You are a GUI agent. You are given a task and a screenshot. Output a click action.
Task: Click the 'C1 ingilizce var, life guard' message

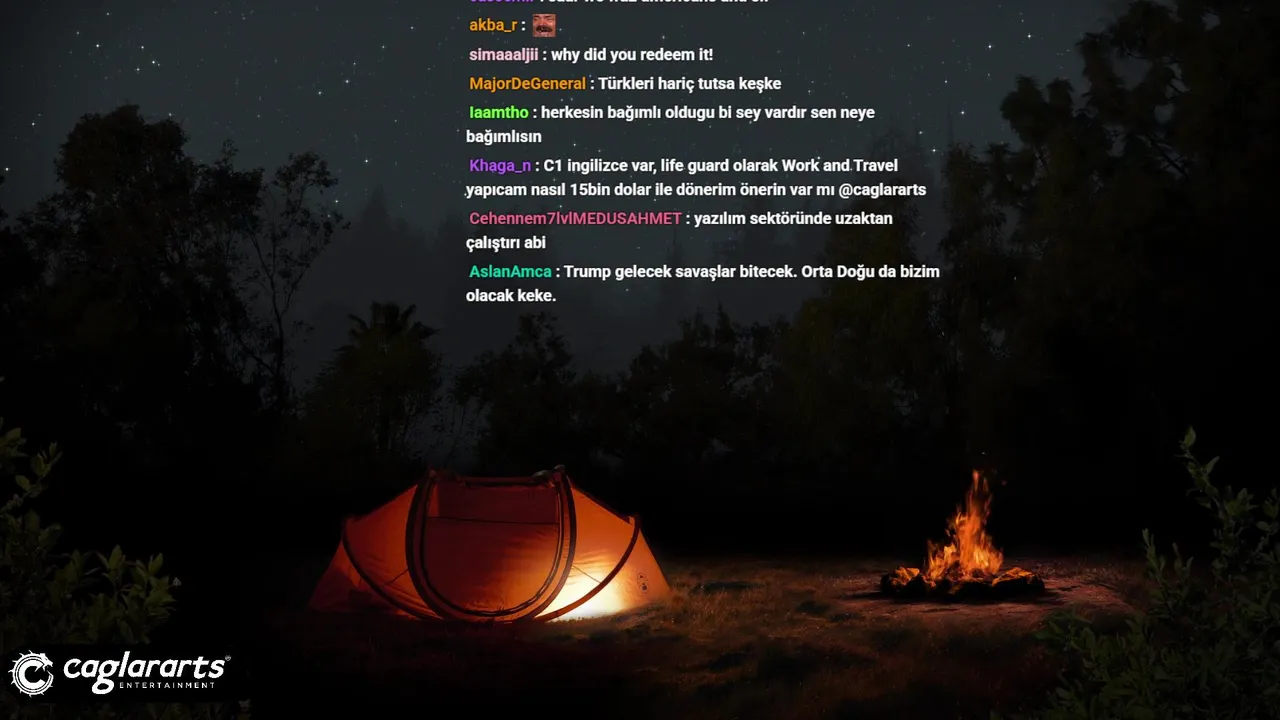pyautogui.click(x=696, y=177)
